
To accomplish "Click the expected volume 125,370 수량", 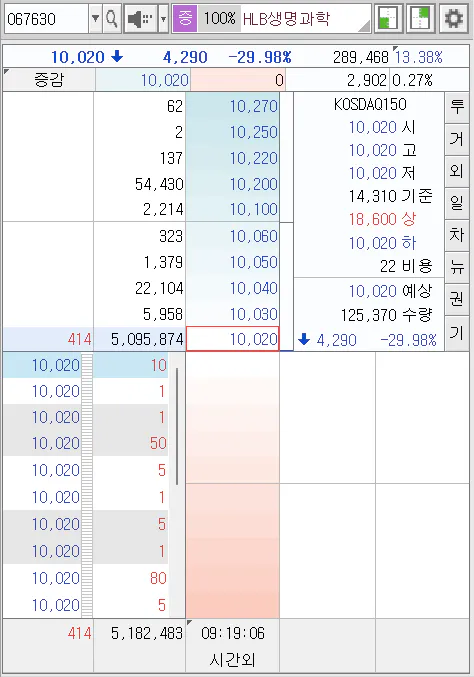I will click(386, 315).
